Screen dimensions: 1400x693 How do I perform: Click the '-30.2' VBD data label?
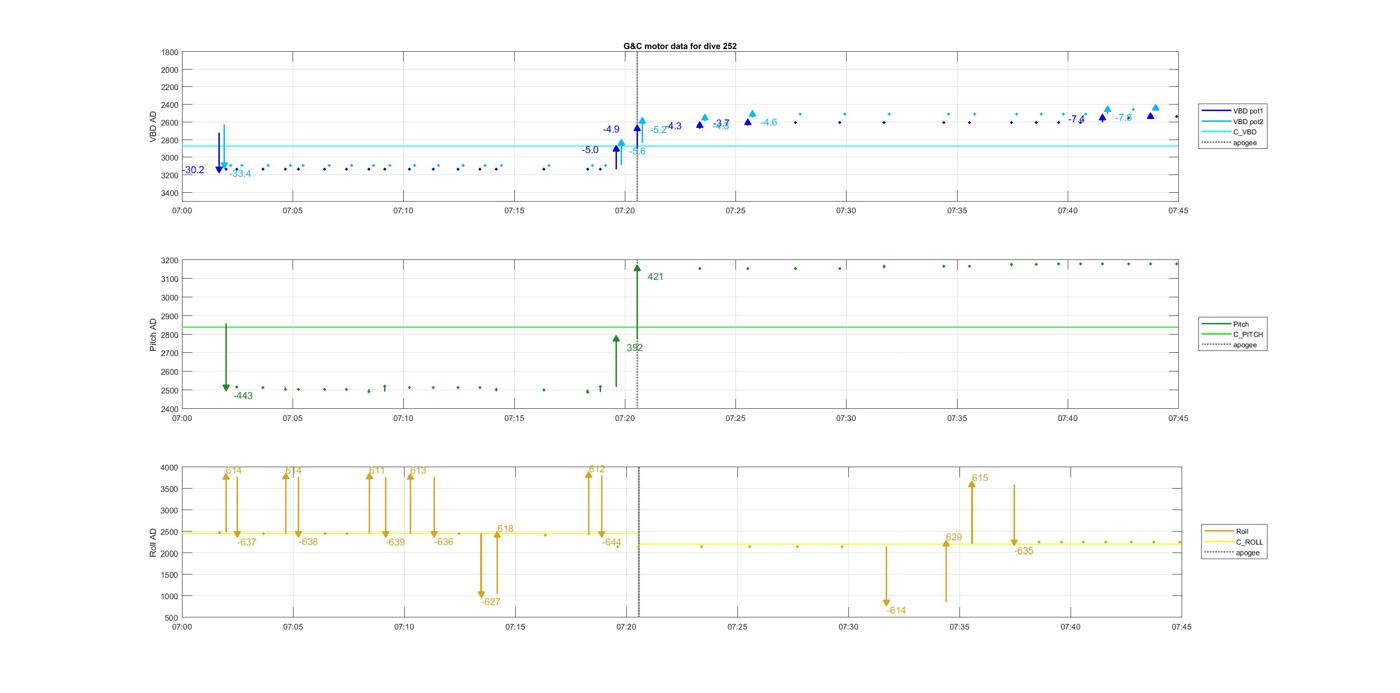[193, 170]
